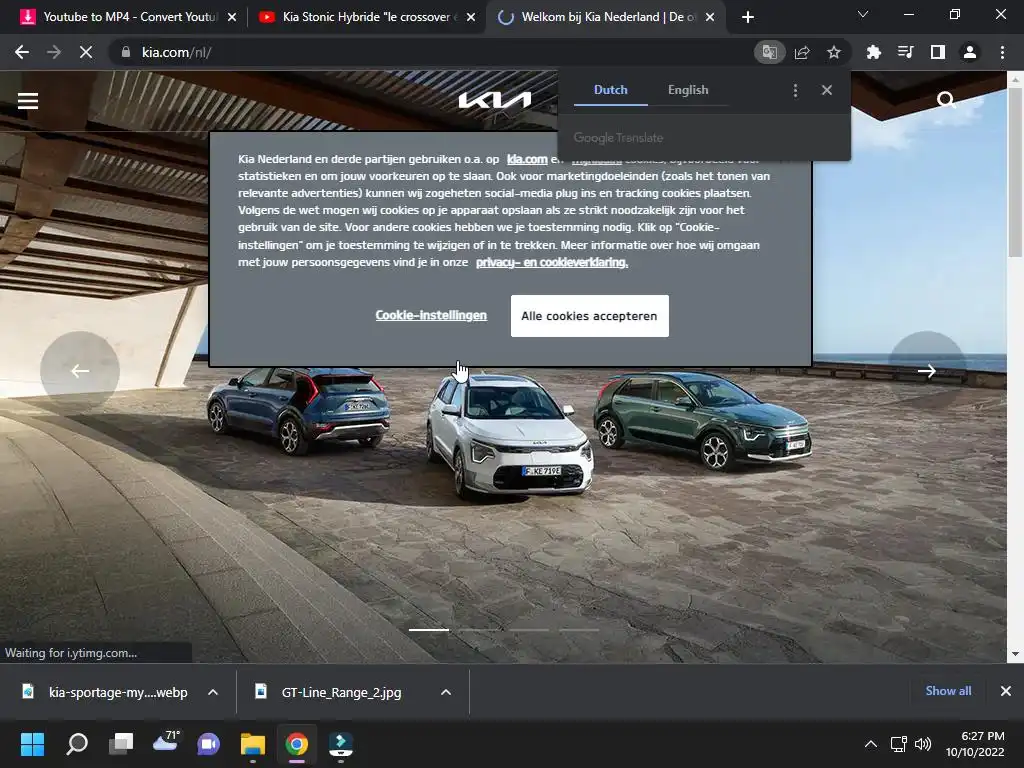Expand GT-Line_Range_2.jpg download options
The height and width of the screenshot is (768, 1024).
pos(446,692)
